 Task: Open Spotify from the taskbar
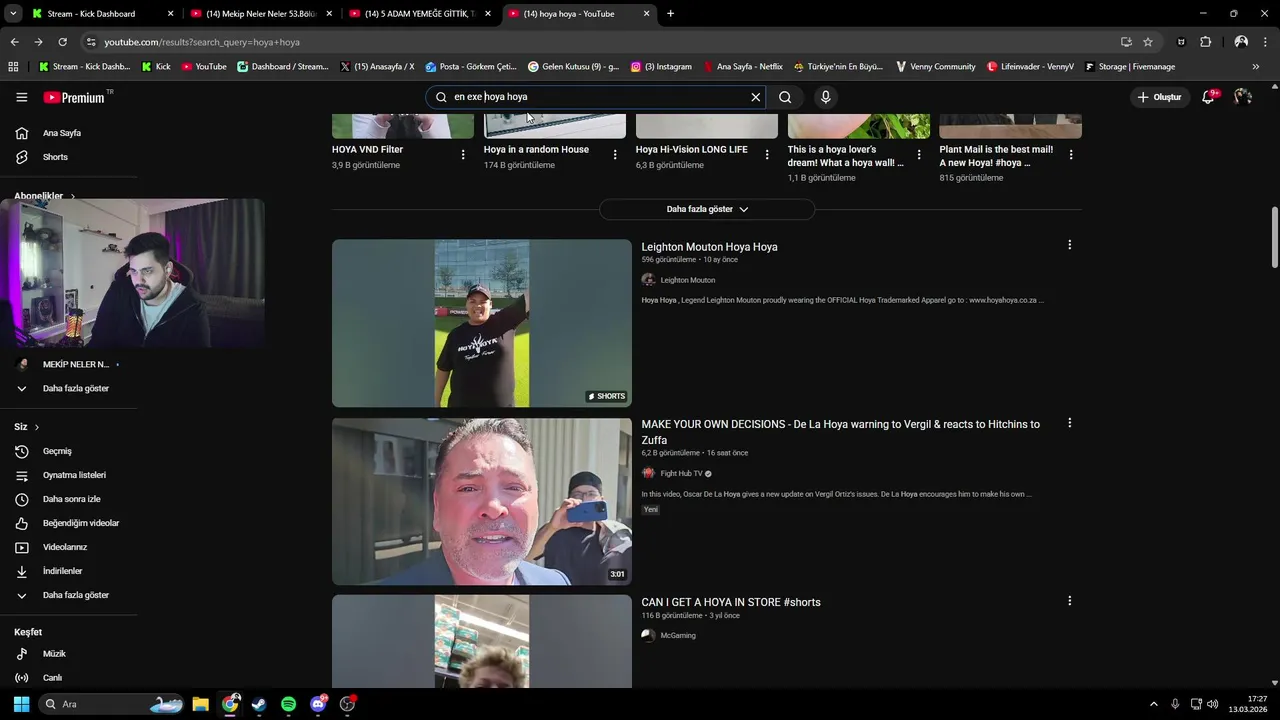tap(288, 704)
